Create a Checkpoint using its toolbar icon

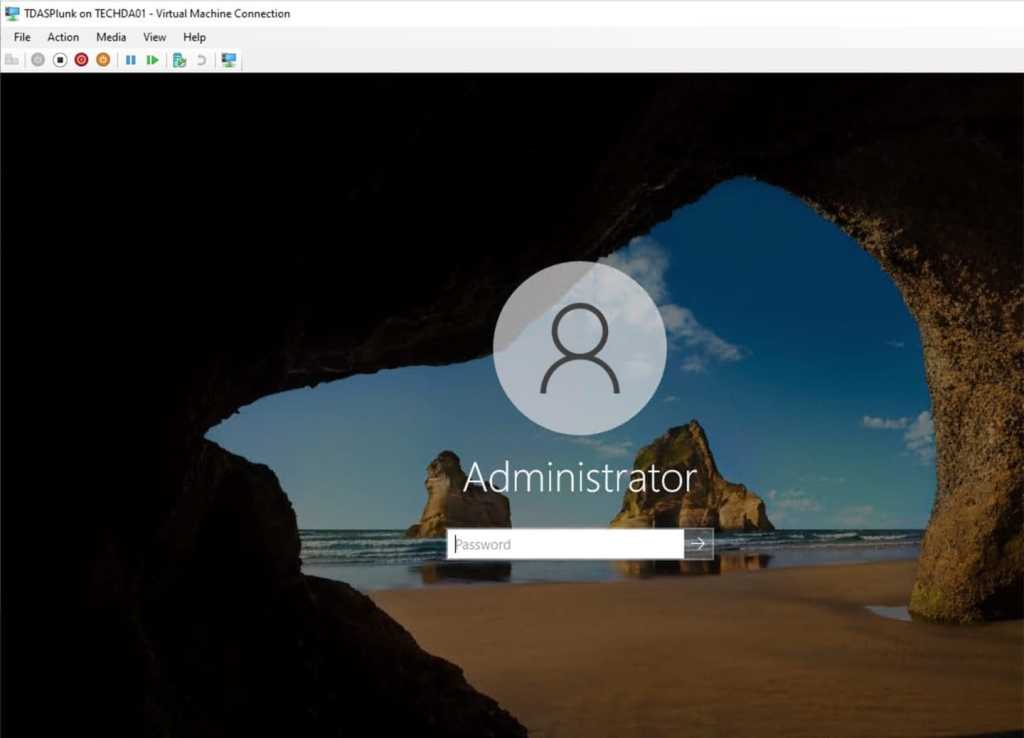(179, 60)
